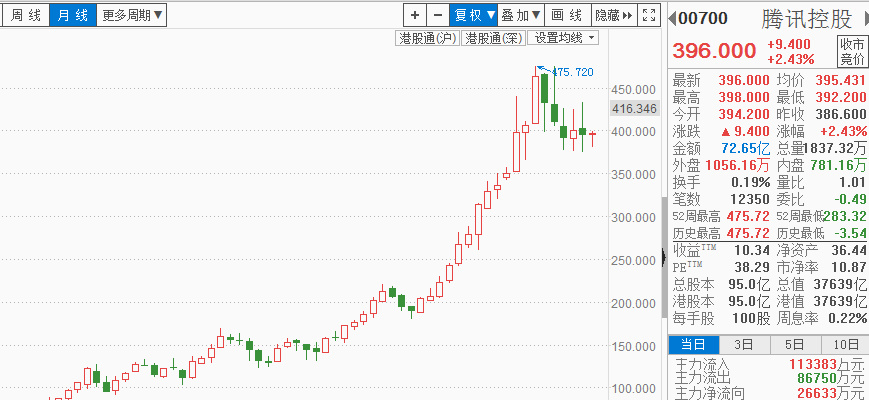Viewport: 869px width, 400px height.
Task: Click the 内盘 value 781.16万
Action: [839, 165]
